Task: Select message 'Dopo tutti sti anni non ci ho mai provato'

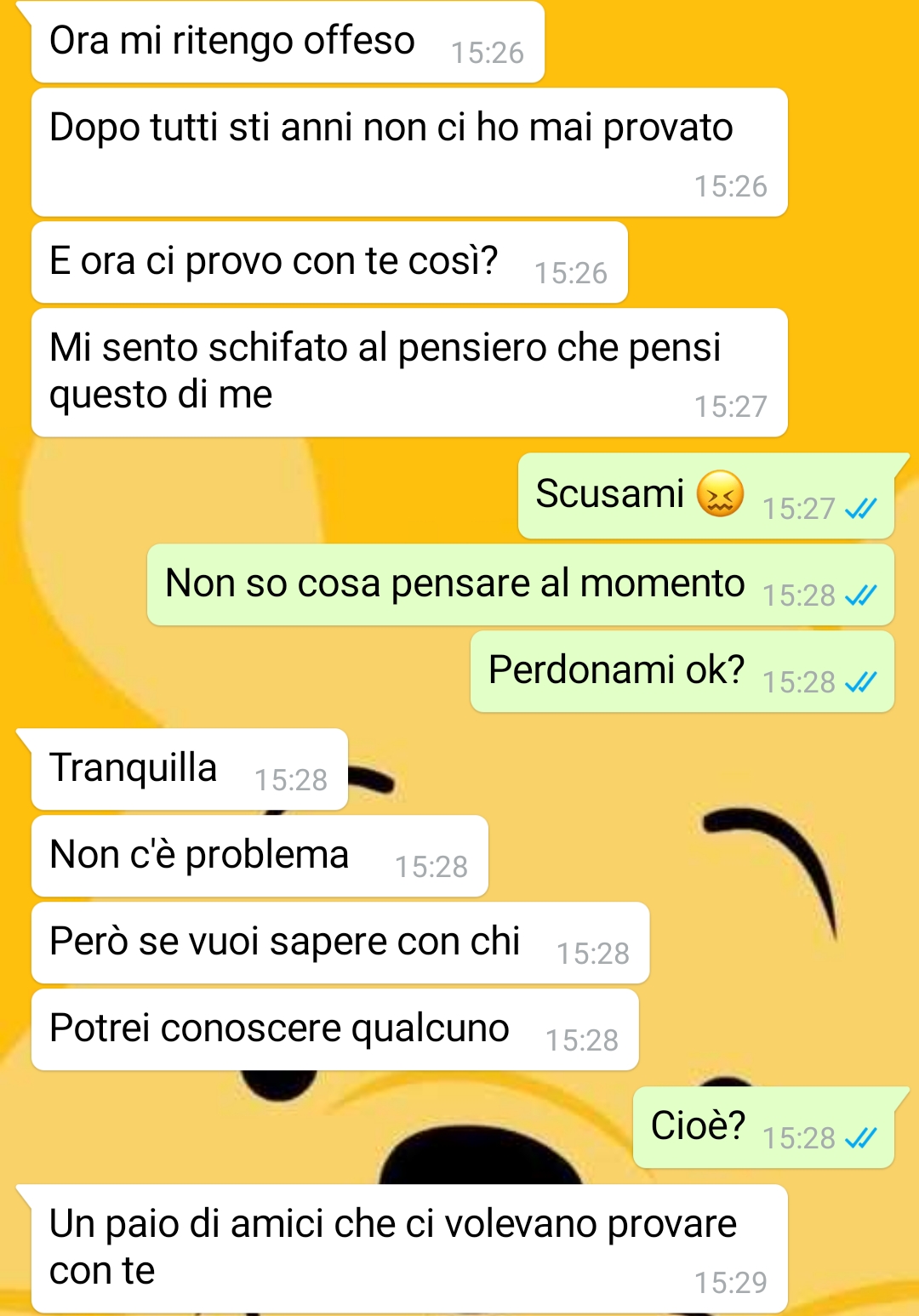Action: 409,152
